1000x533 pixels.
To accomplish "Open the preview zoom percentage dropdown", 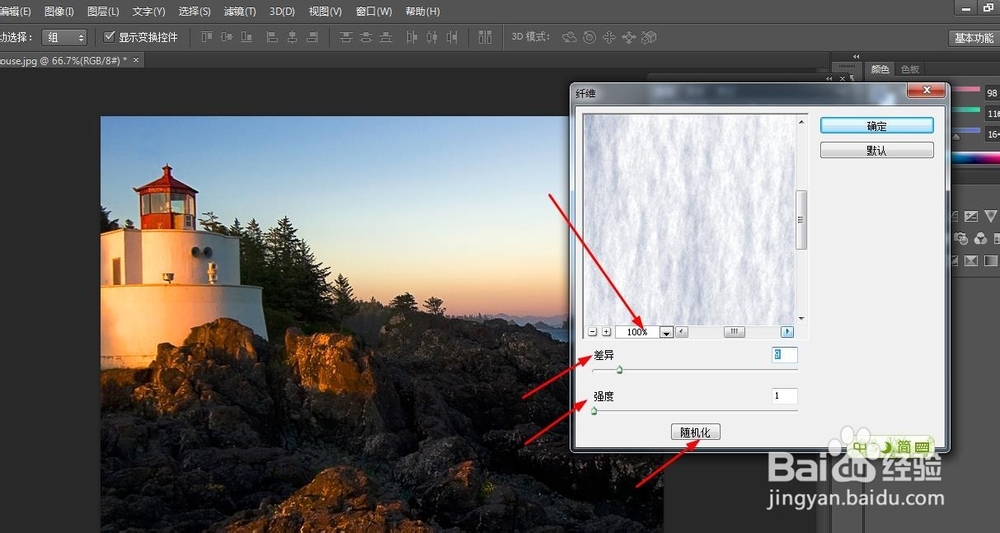I will click(x=666, y=332).
